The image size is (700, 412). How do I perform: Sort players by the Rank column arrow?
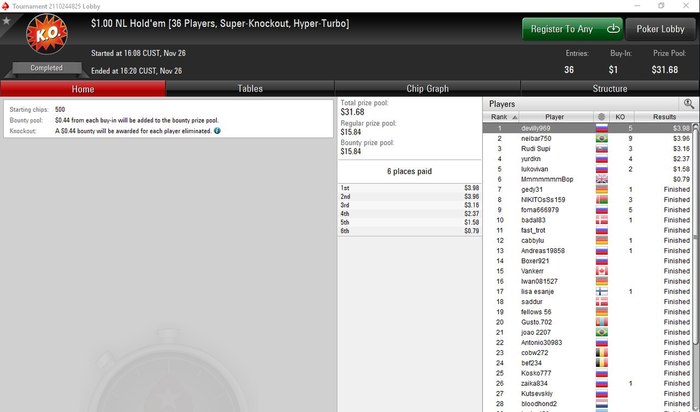(x=515, y=117)
